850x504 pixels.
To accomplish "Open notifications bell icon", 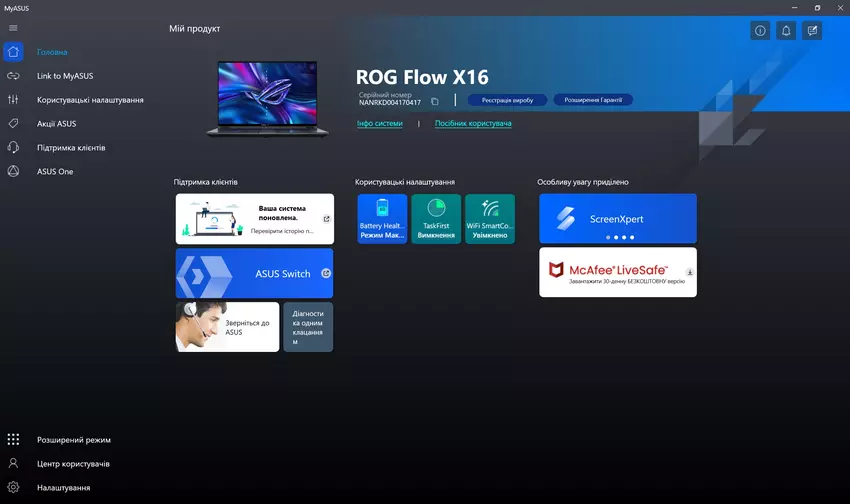I will [786, 31].
